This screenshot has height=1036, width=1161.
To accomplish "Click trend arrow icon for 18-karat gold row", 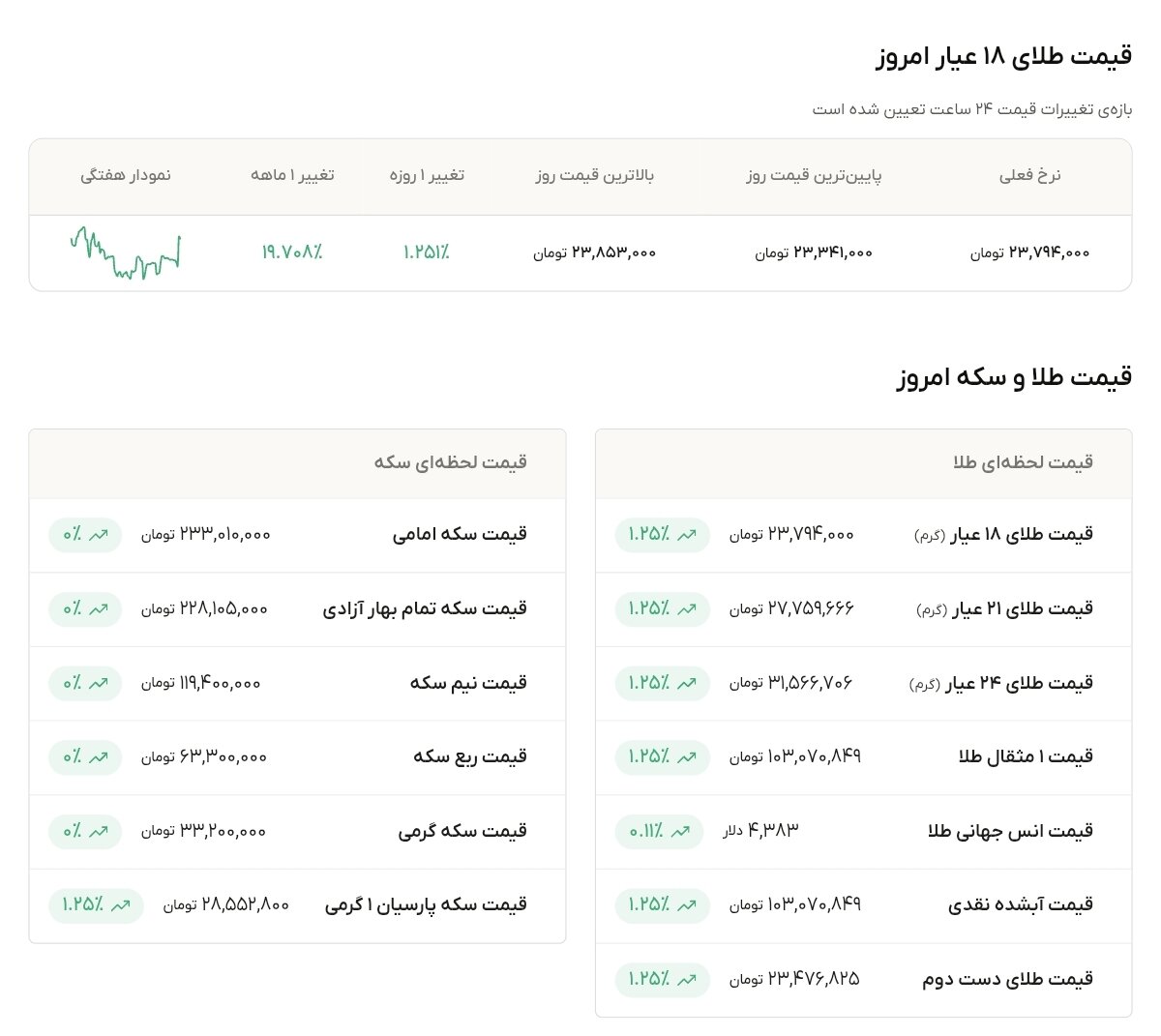I will click(x=687, y=534).
